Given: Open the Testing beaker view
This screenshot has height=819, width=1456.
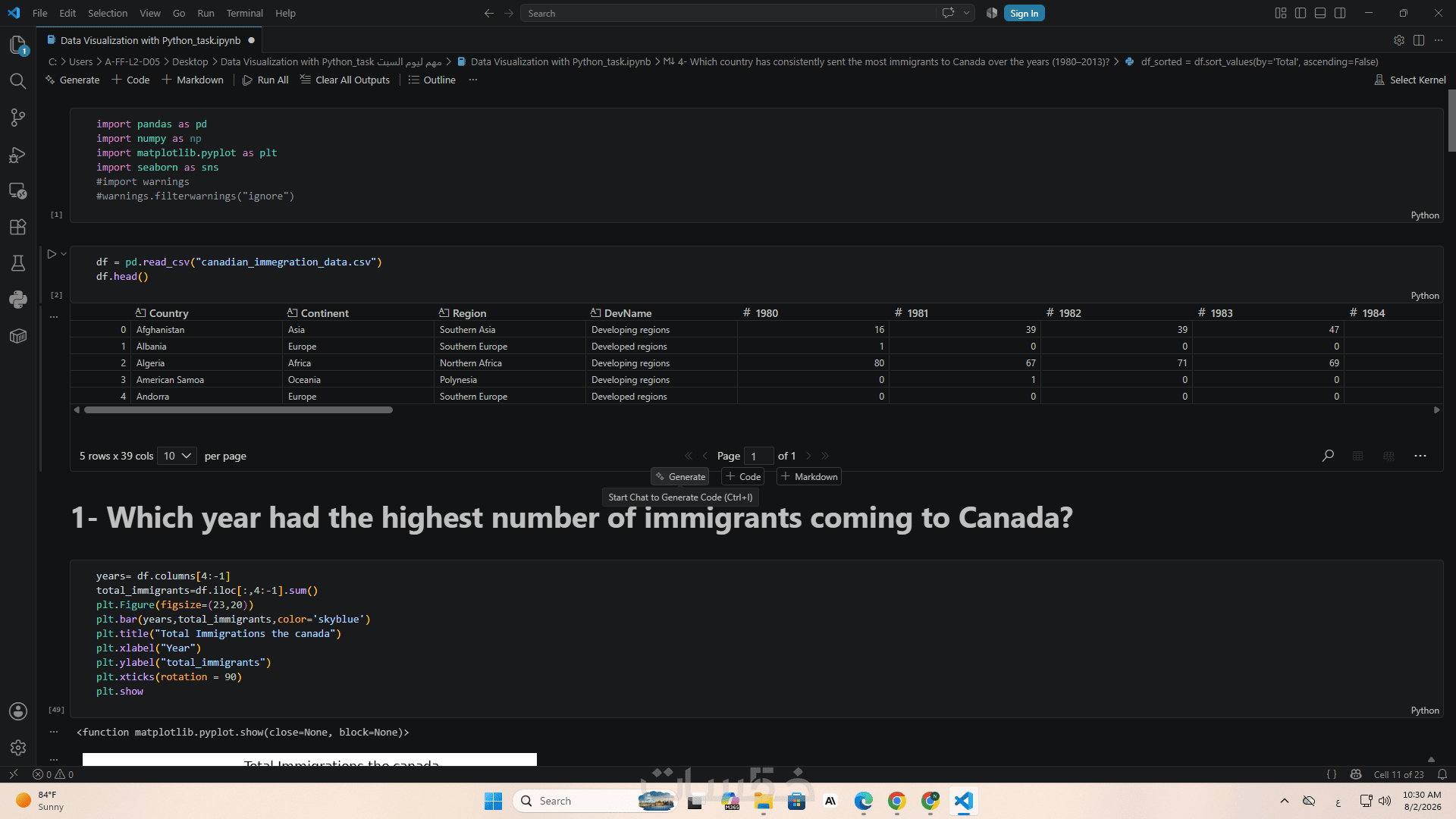Looking at the screenshot, I should (18, 263).
